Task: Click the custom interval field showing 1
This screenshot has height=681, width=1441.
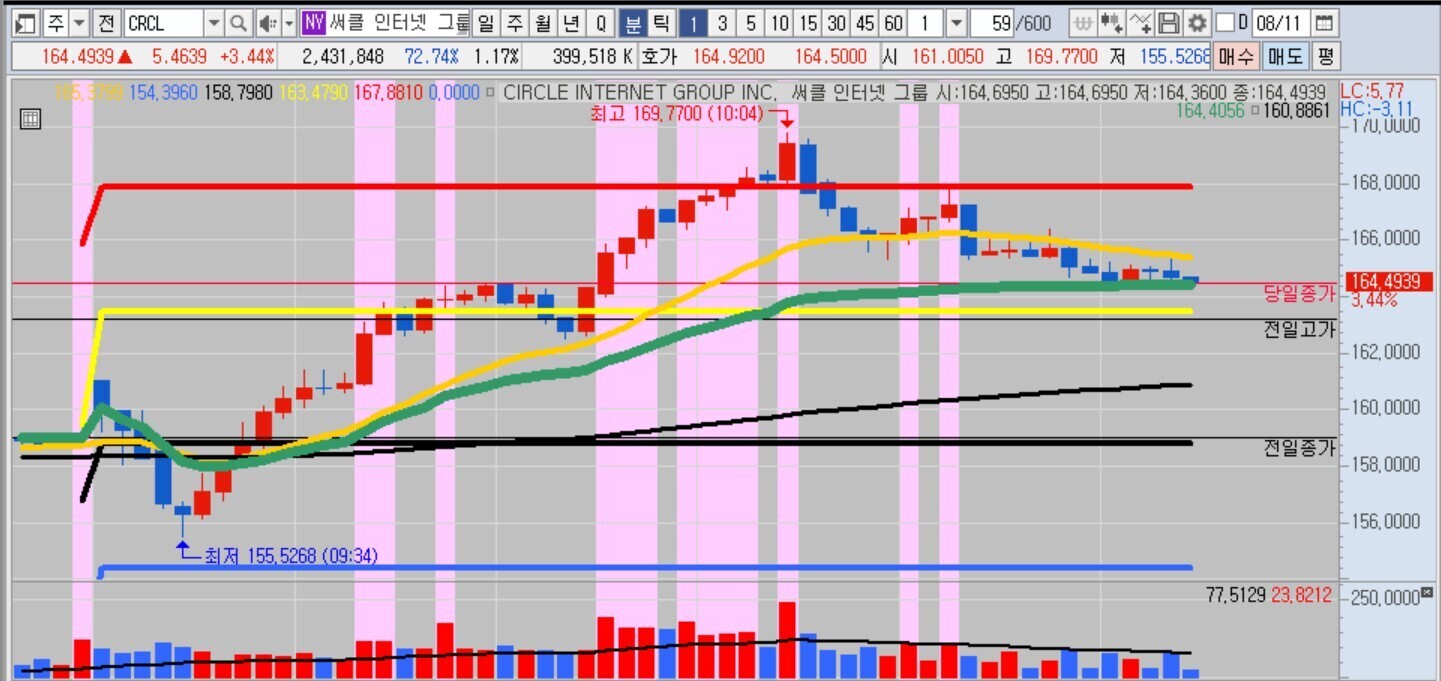Action: 926,22
